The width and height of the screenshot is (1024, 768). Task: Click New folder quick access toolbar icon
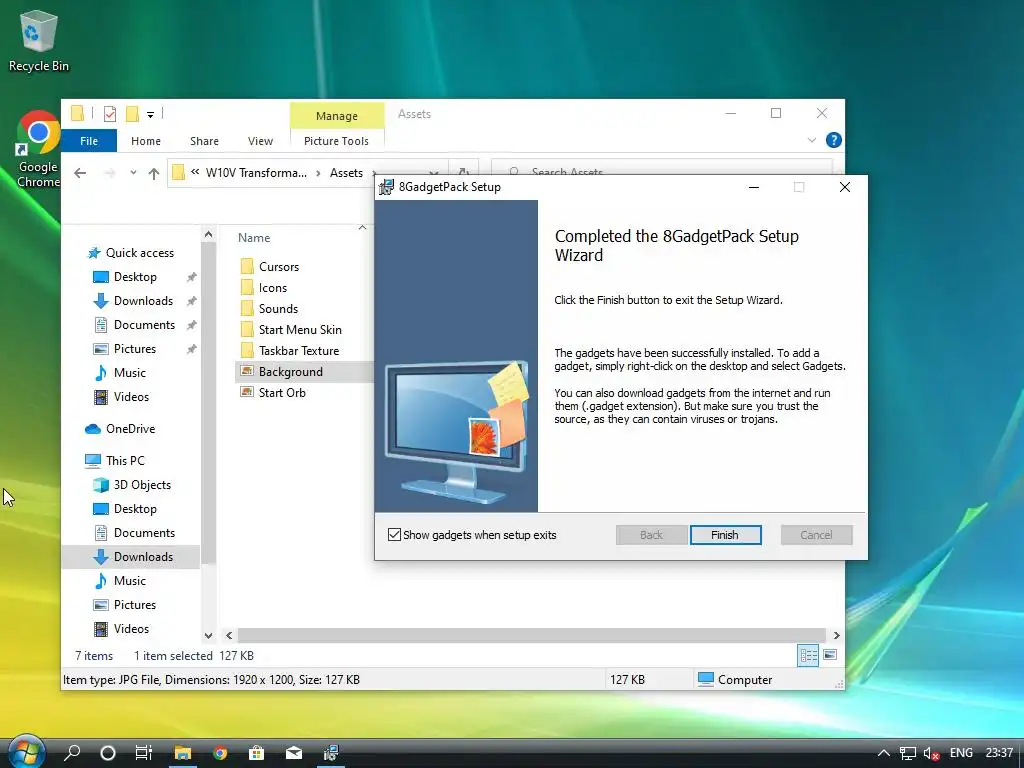point(133,114)
